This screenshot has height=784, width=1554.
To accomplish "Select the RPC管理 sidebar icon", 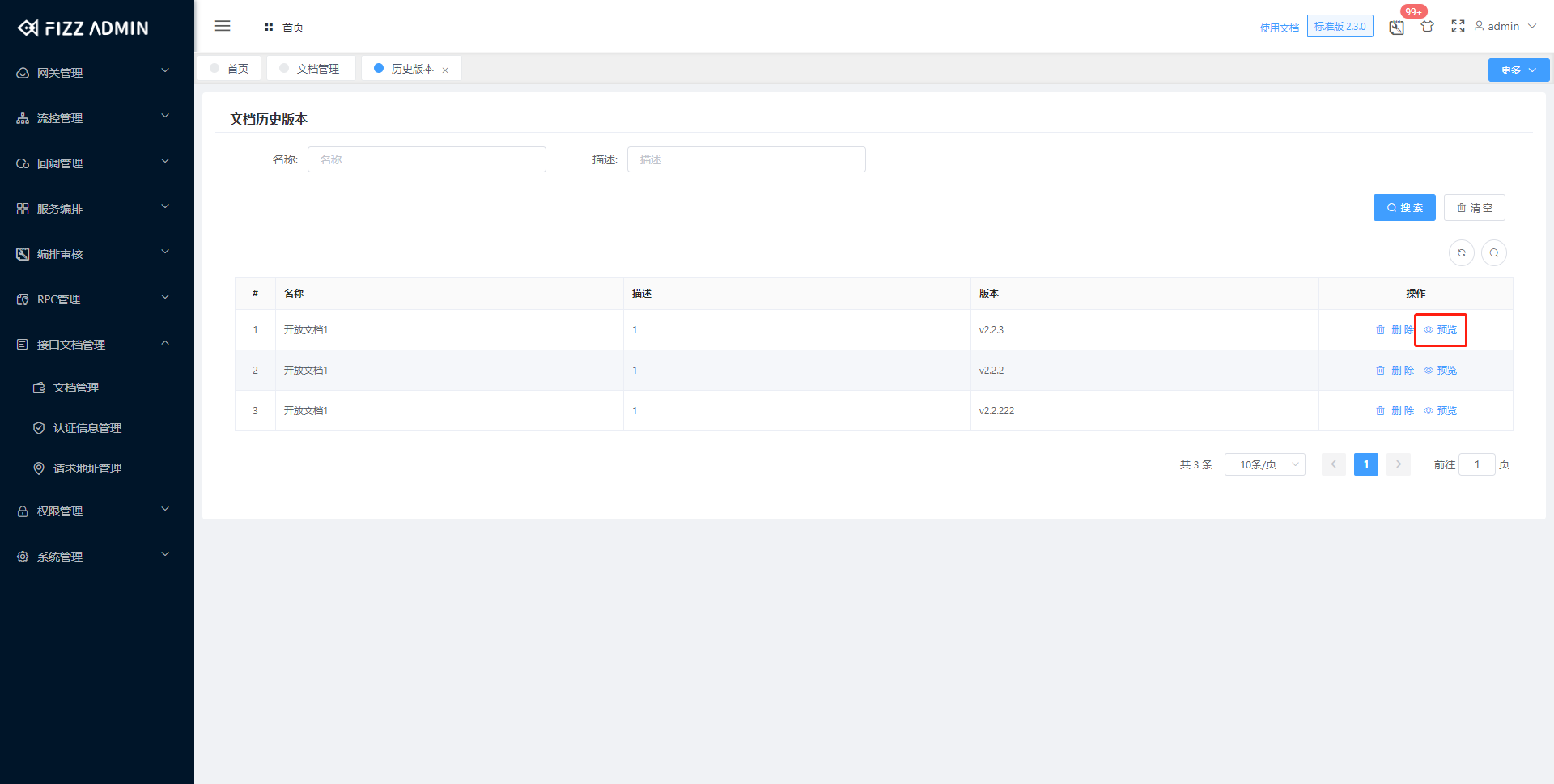I will point(22,299).
